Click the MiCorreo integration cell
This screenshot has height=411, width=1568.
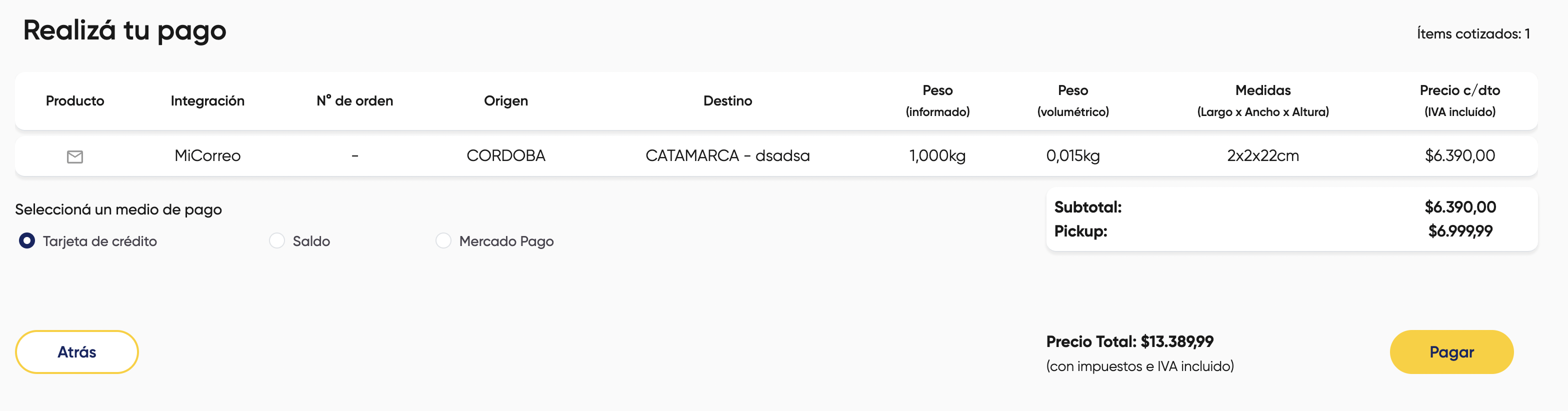207,156
